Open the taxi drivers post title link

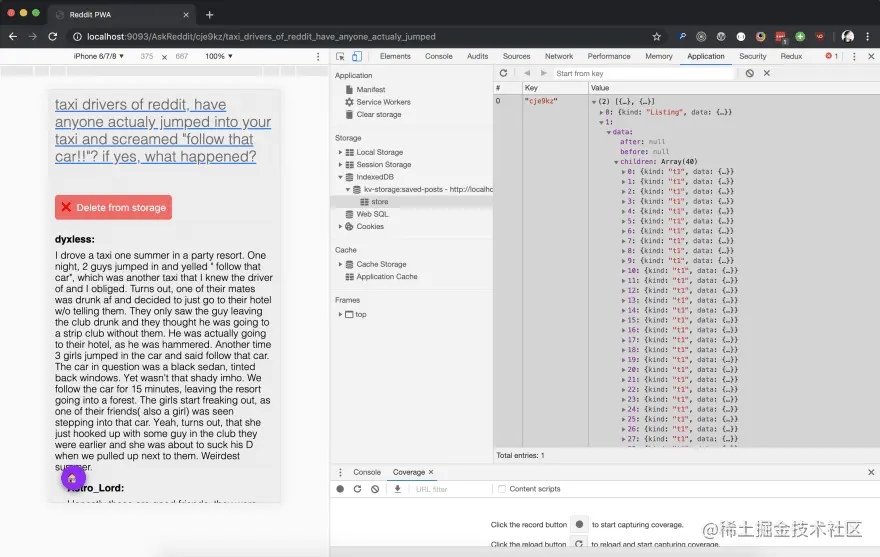(x=163, y=130)
